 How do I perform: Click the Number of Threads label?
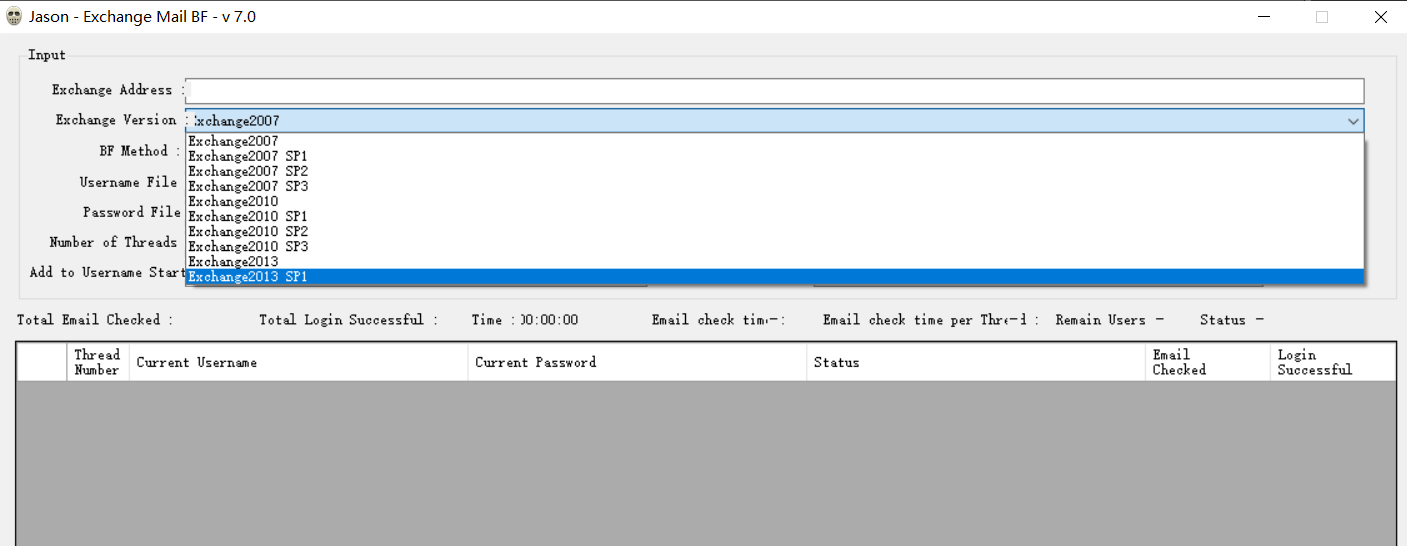(113, 242)
